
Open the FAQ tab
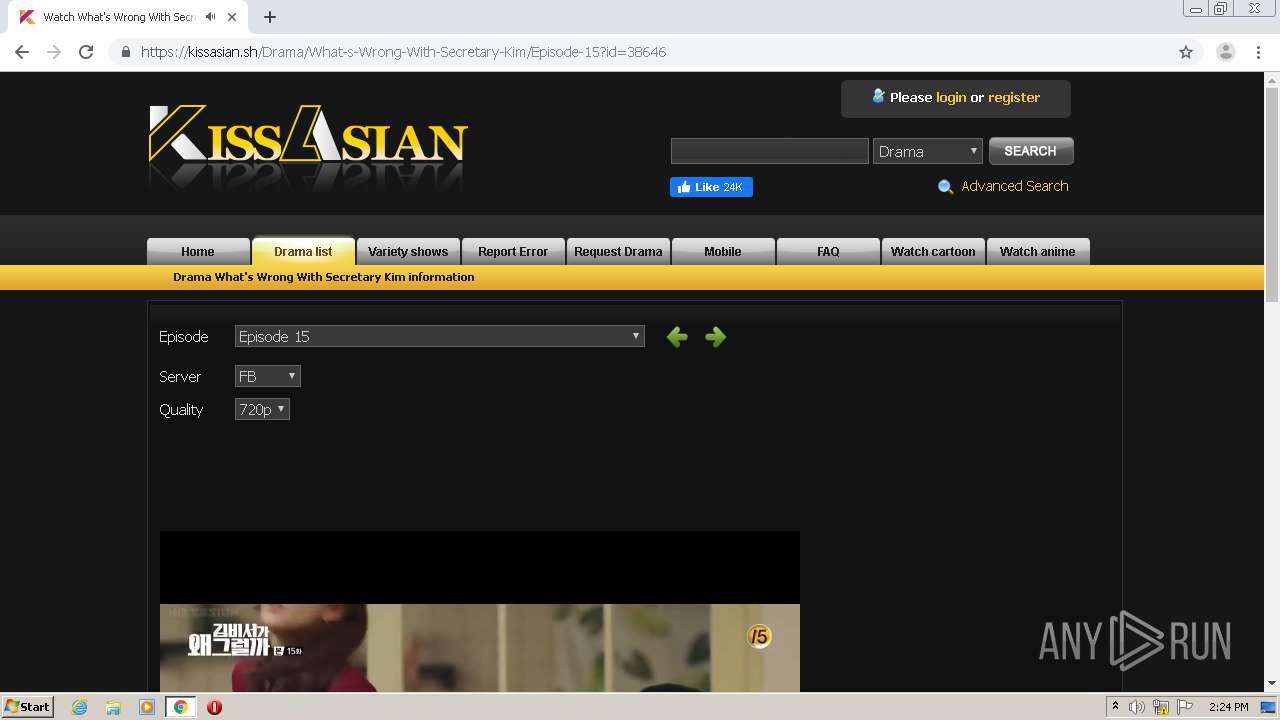pos(828,251)
